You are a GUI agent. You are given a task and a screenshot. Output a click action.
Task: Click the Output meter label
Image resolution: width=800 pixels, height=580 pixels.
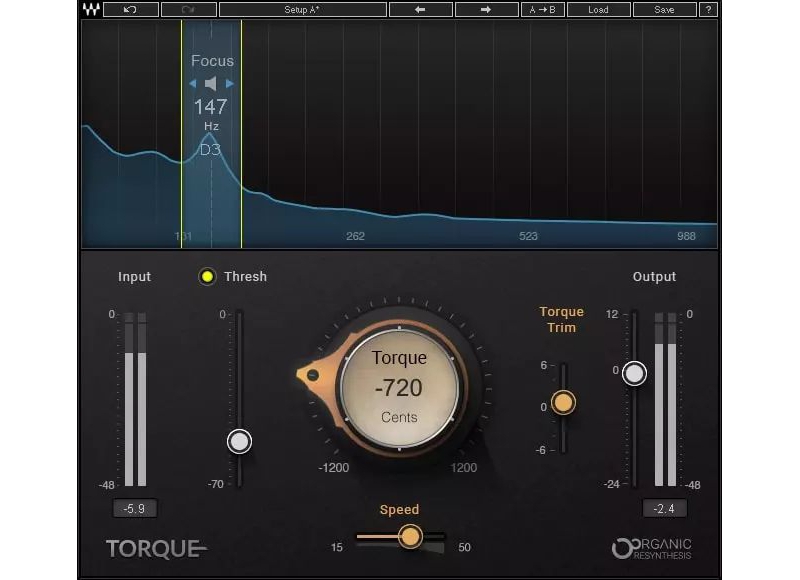point(655,276)
